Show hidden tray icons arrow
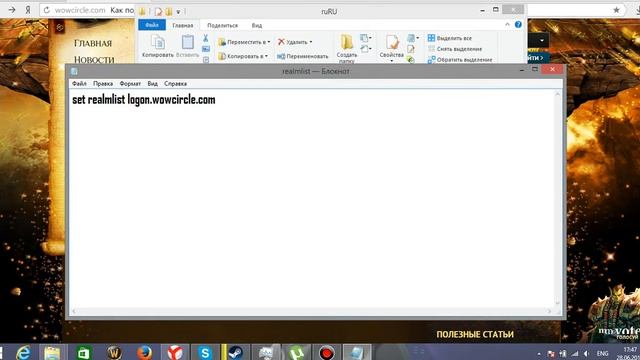 [539, 354]
